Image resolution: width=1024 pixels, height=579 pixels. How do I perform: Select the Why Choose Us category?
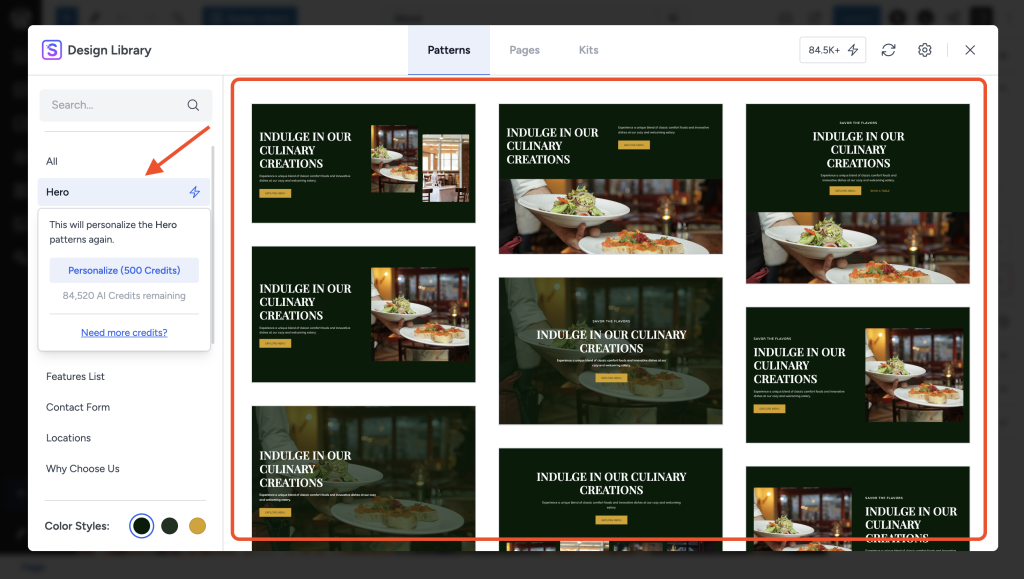point(83,468)
